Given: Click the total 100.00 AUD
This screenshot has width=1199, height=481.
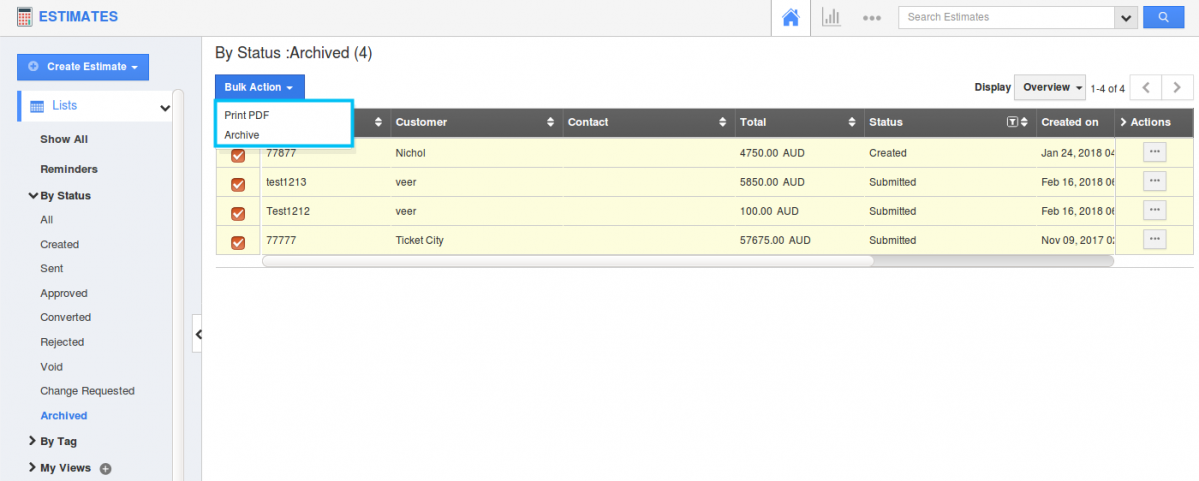Looking at the screenshot, I should click(x=769, y=211).
